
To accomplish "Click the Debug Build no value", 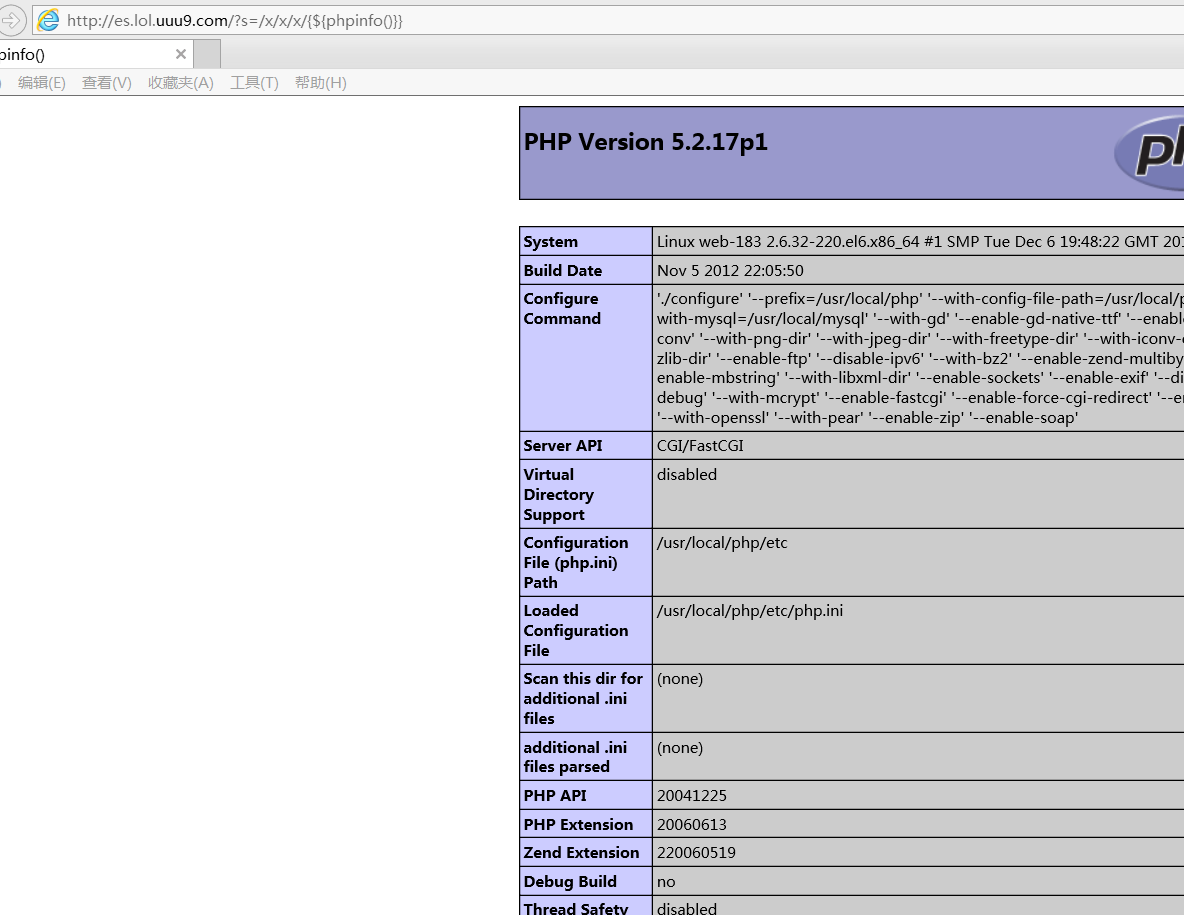I will click(x=666, y=882).
